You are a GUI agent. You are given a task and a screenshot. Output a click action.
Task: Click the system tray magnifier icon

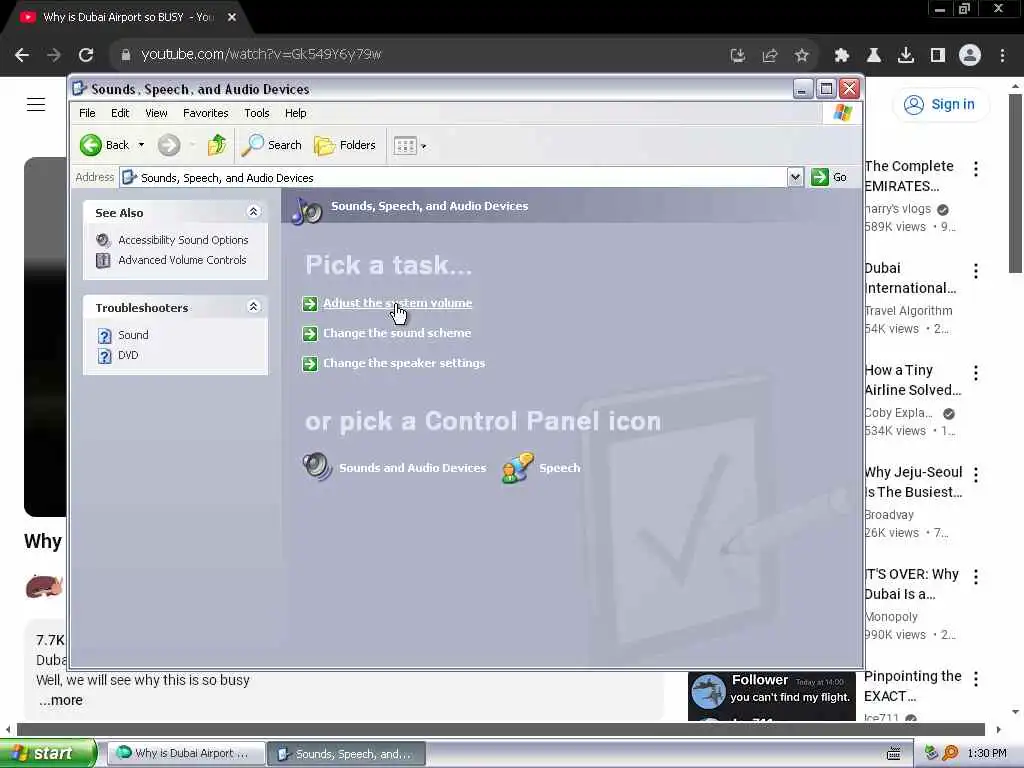[950, 753]
